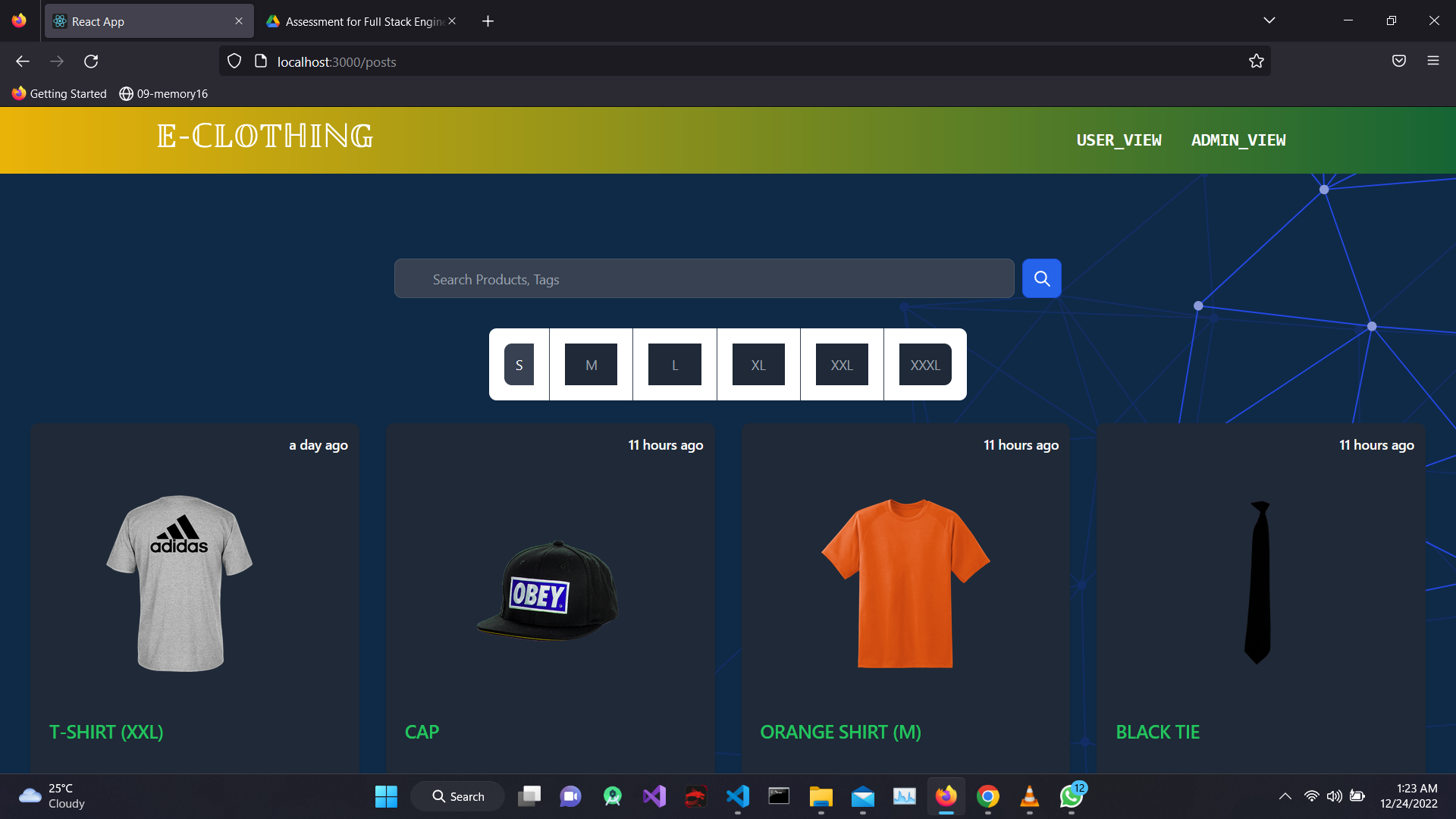The height and width of the screenshot is (819, 1456).
Task: Select size M from the filter bar
Action: 591,364
